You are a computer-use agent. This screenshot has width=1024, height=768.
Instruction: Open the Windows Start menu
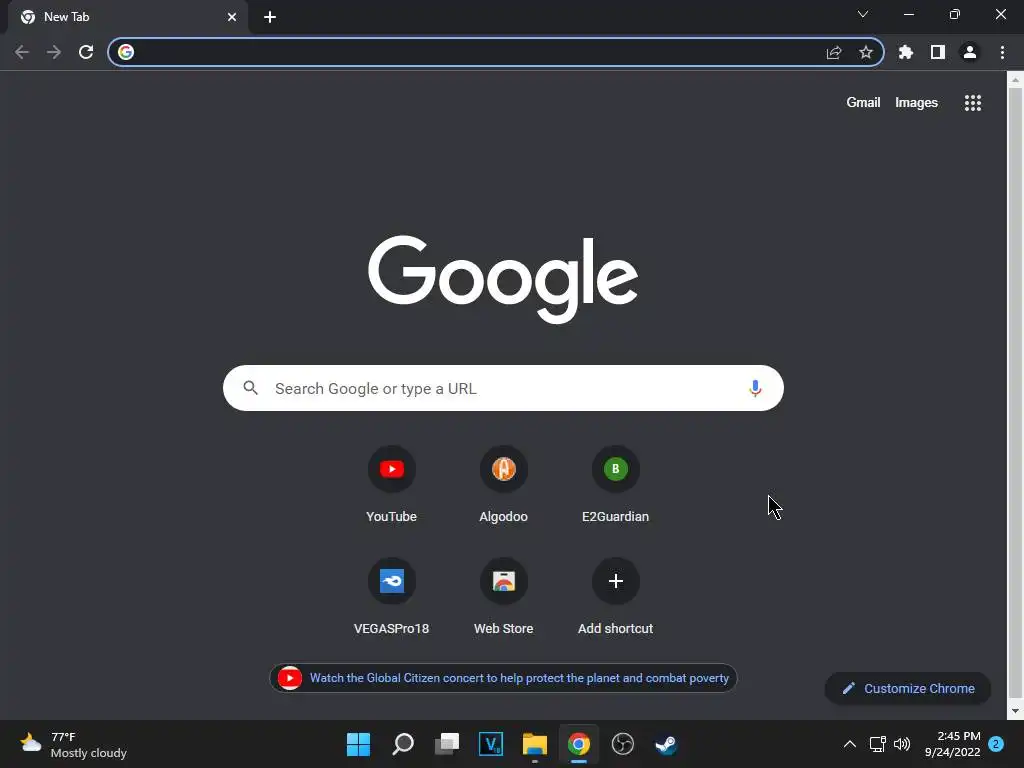pos(358,744)
